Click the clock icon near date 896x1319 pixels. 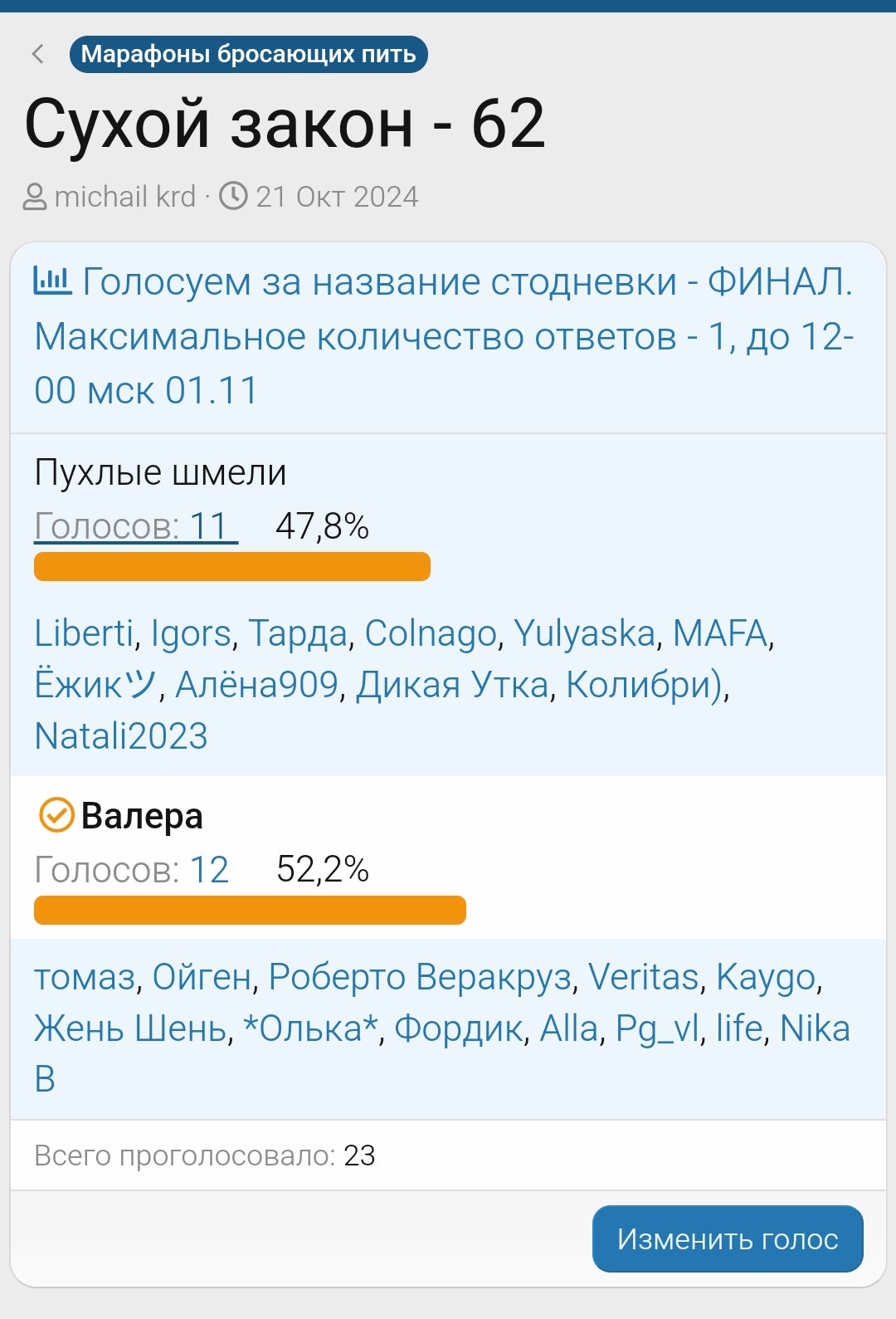click(x=233, y=197)
